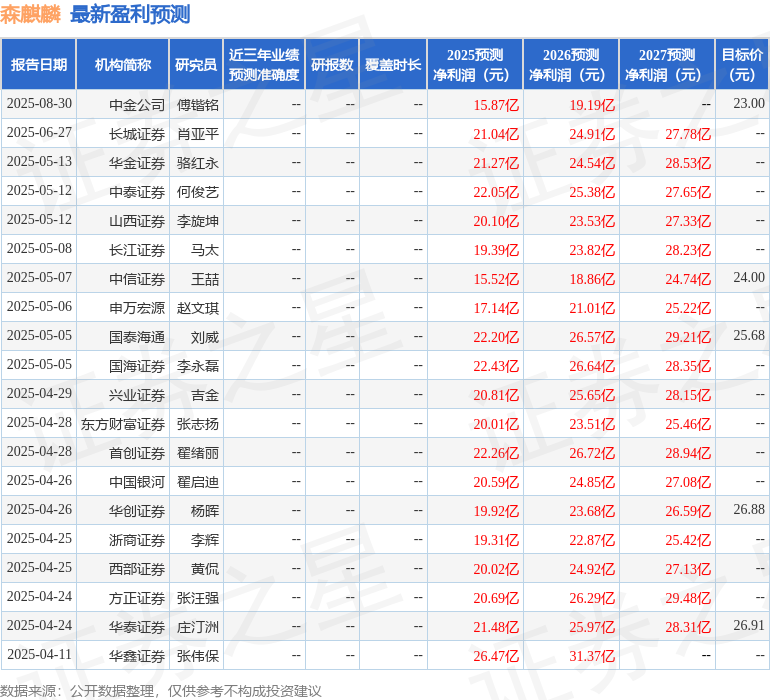Click the 2025-05-08 date cell

click(x=39, y=249)
